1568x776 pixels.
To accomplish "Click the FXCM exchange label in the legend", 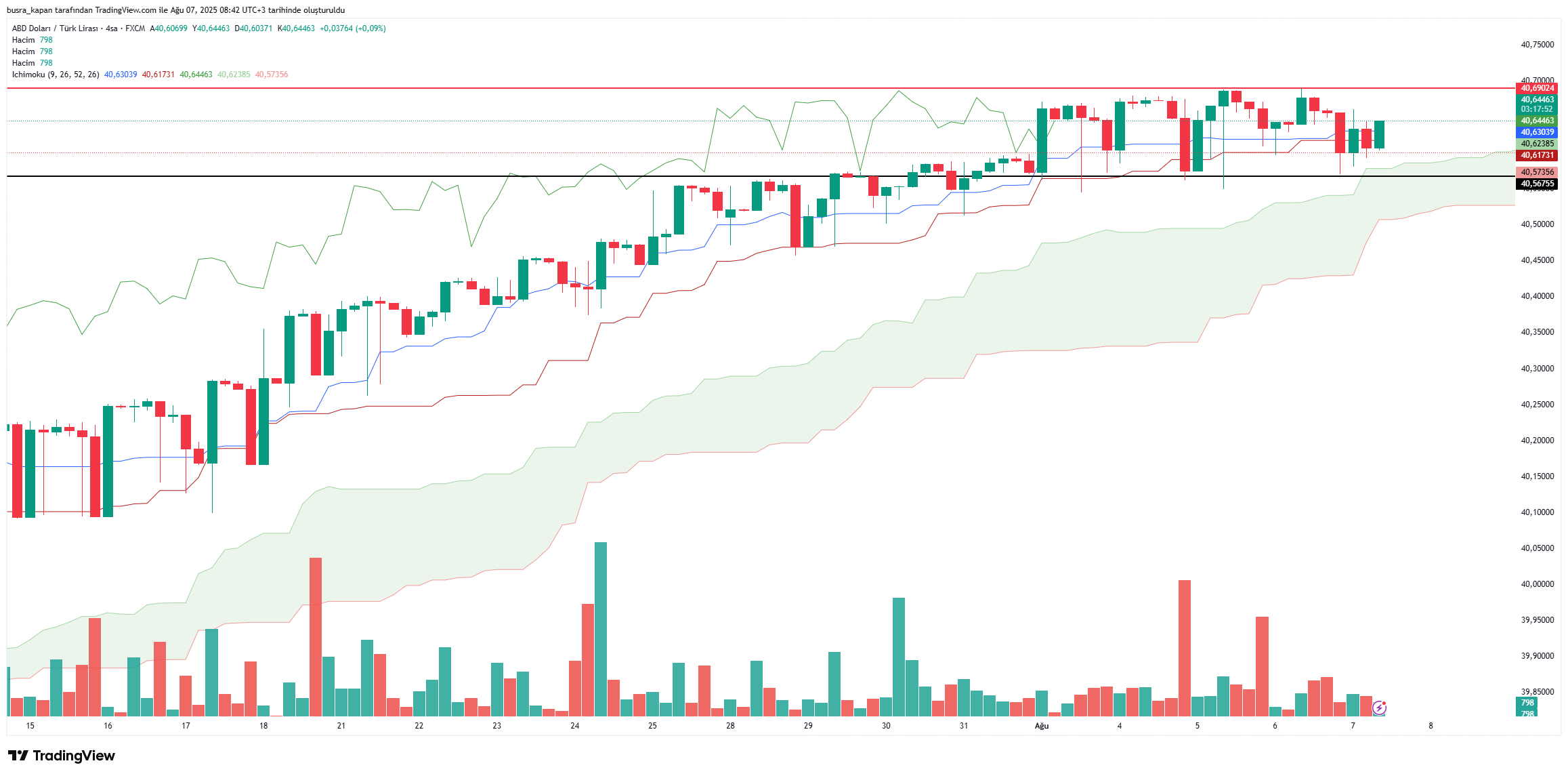I will pyautogui.click(x=135, y=28).
